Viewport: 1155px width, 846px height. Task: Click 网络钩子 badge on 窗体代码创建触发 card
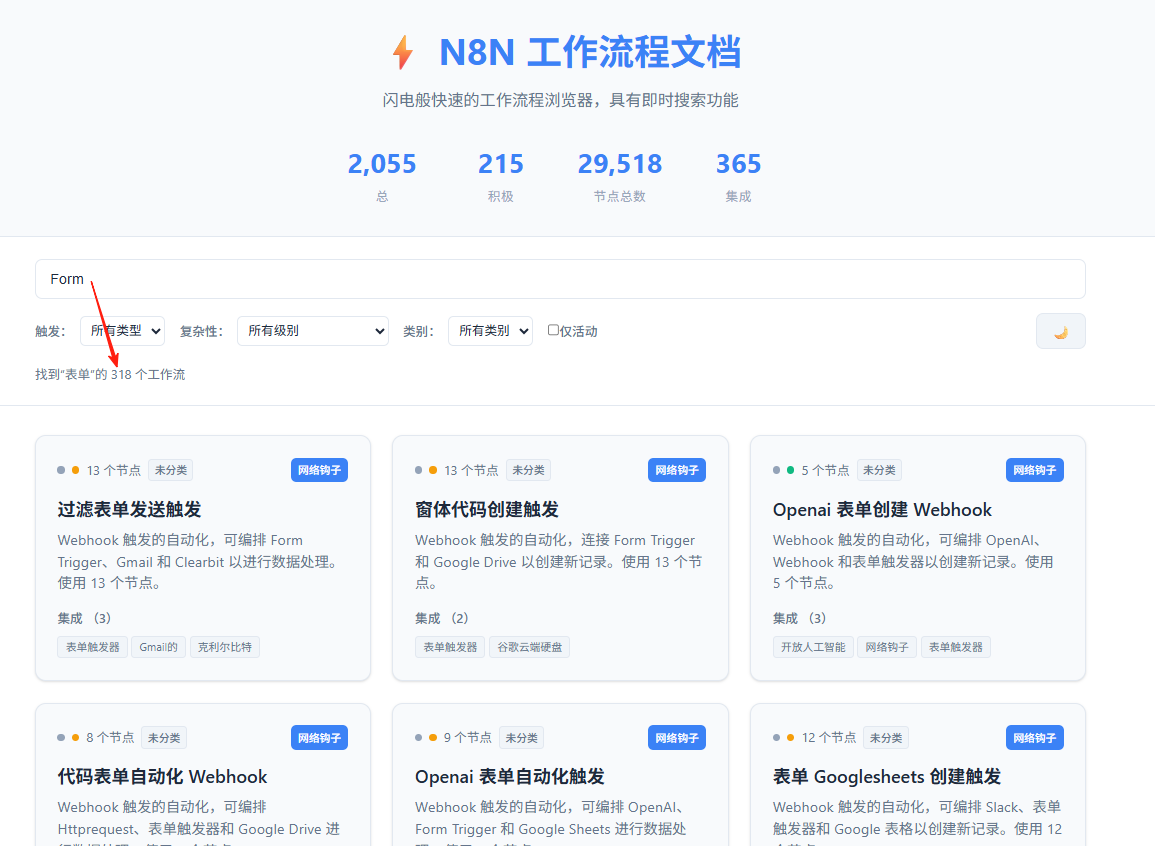tap(676, 470)
